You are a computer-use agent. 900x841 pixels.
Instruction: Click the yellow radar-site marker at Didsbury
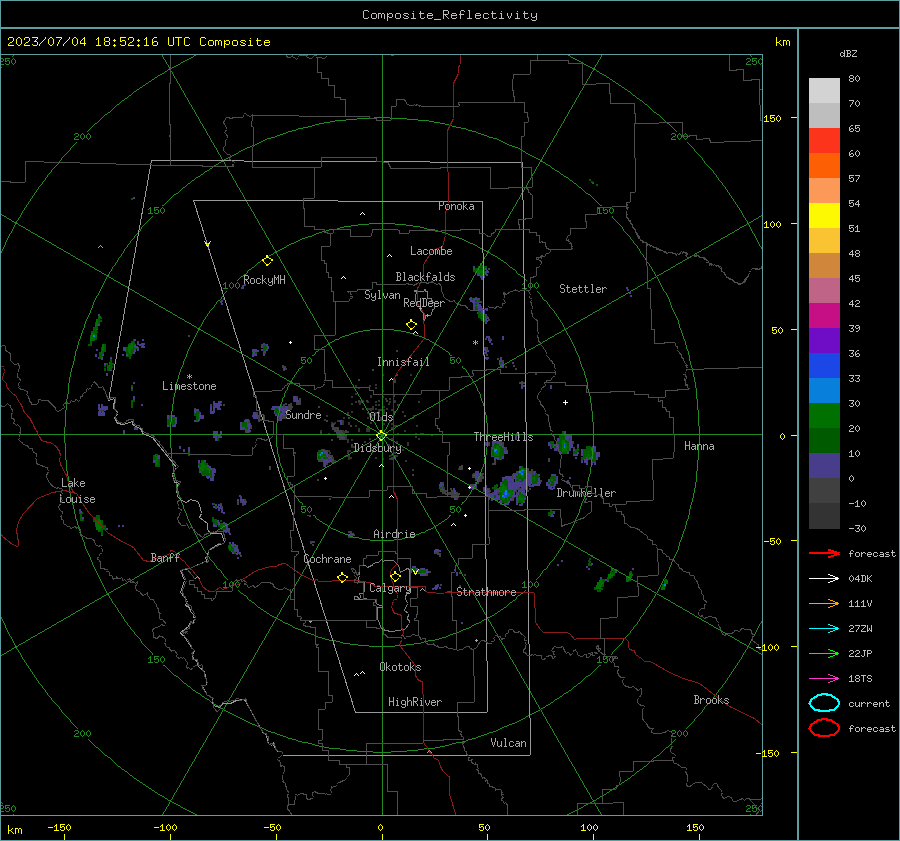pos(381,436)
